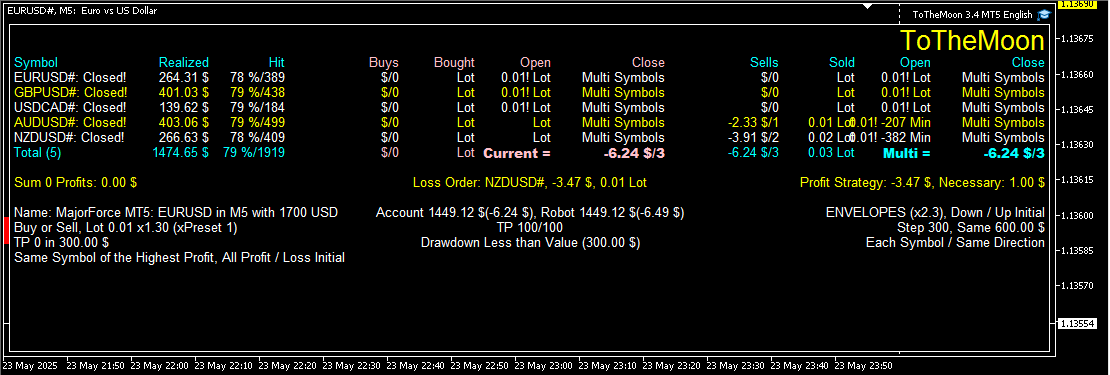The height and width of the screenshot is (375, 1110).
Task: Click the Sold column header
Action: point(842,62)
